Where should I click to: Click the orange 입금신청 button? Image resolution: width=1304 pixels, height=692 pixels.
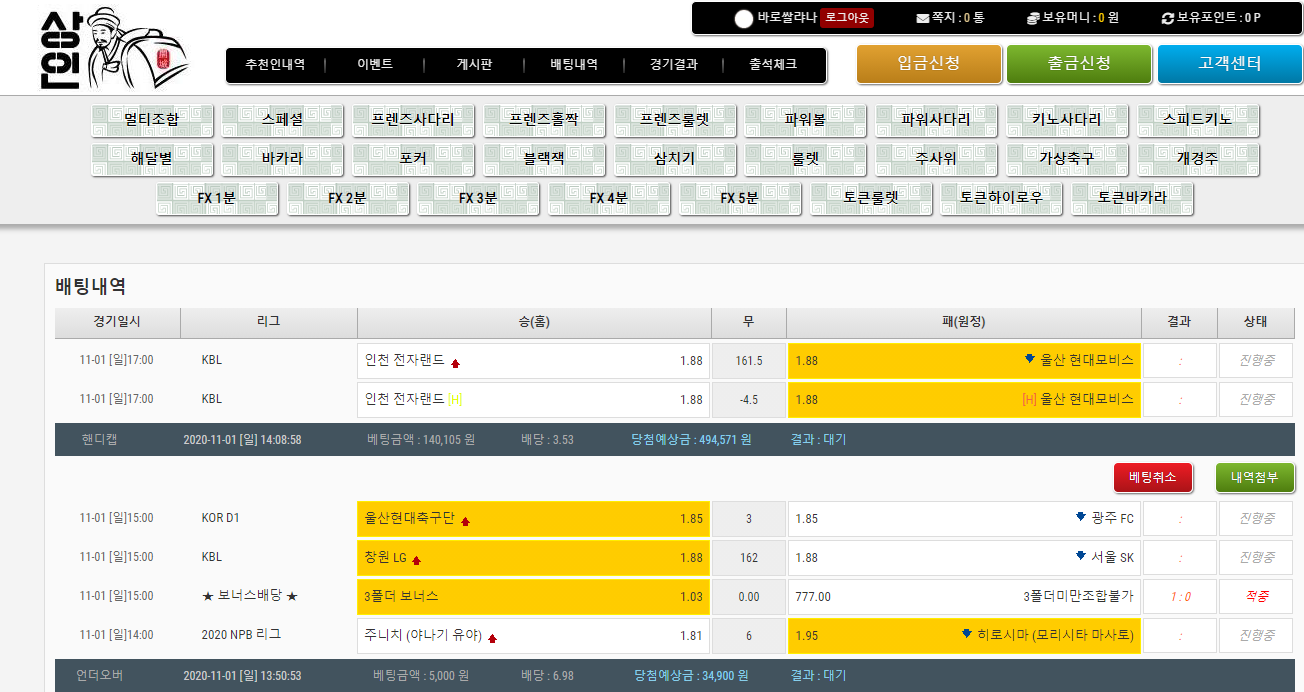(929, 64)
